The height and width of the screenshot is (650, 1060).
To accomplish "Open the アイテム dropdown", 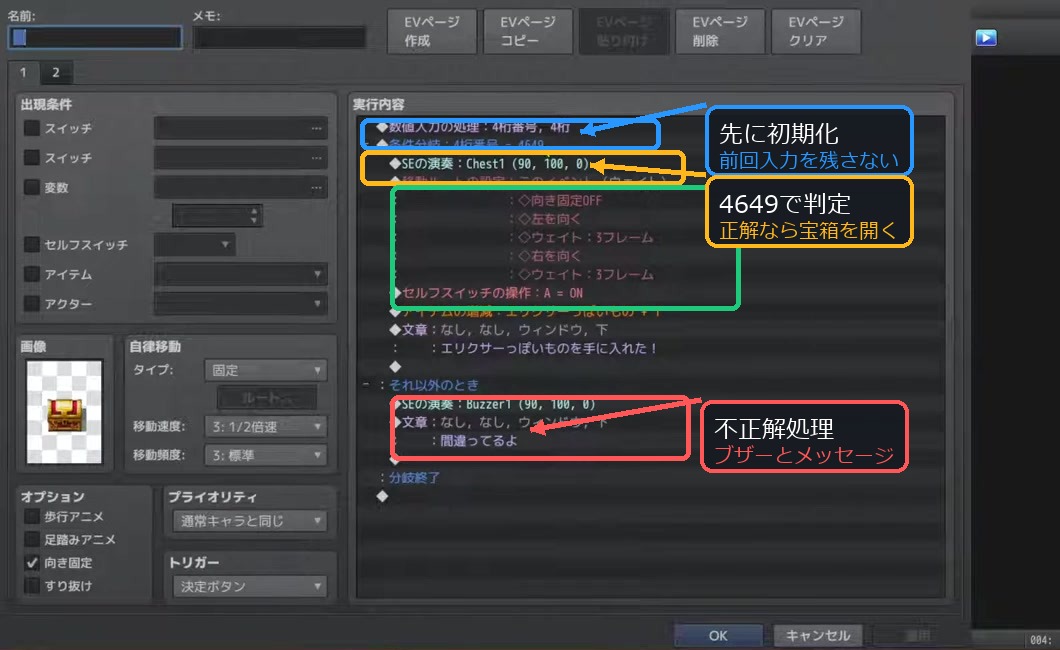I will pyautogui.click(x=241, y=274).
